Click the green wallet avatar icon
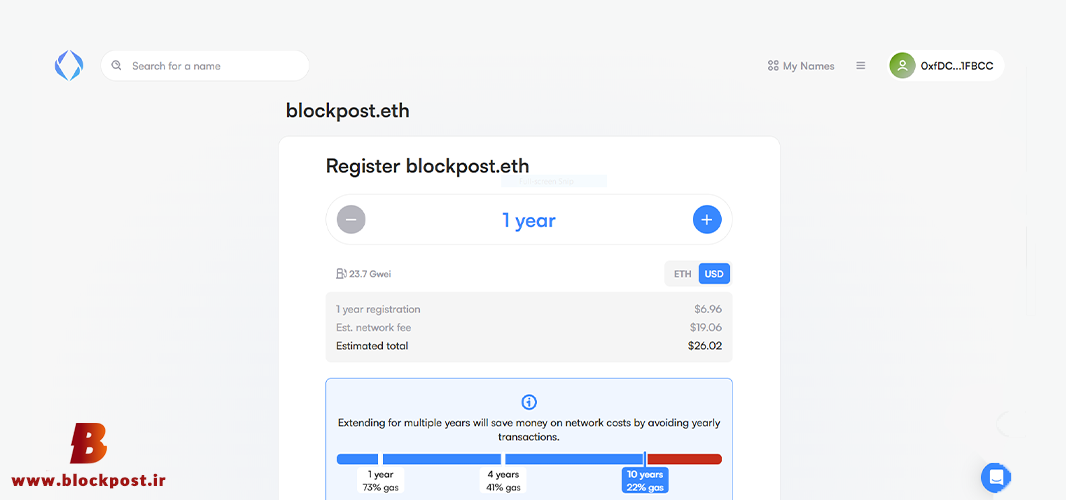The image size is (1066, 500). 902,65
